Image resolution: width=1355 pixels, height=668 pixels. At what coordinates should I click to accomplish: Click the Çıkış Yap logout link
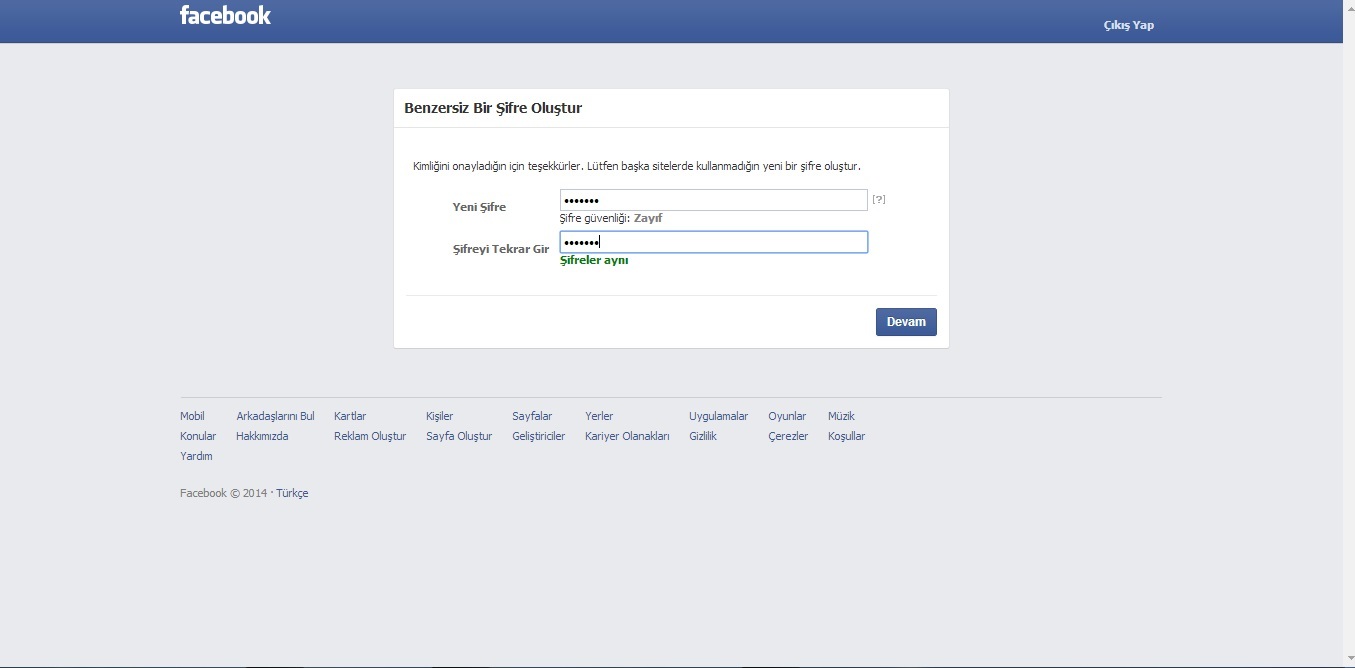pos(1129,25)
